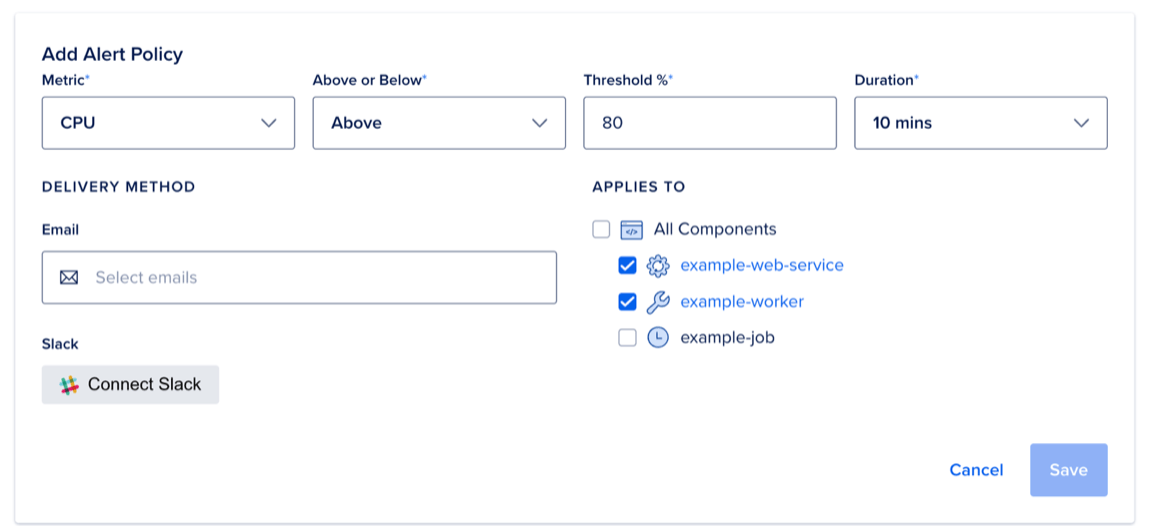Click the Threshold % input field
This screenshot has width=1150, height=526.
[709, 123]
